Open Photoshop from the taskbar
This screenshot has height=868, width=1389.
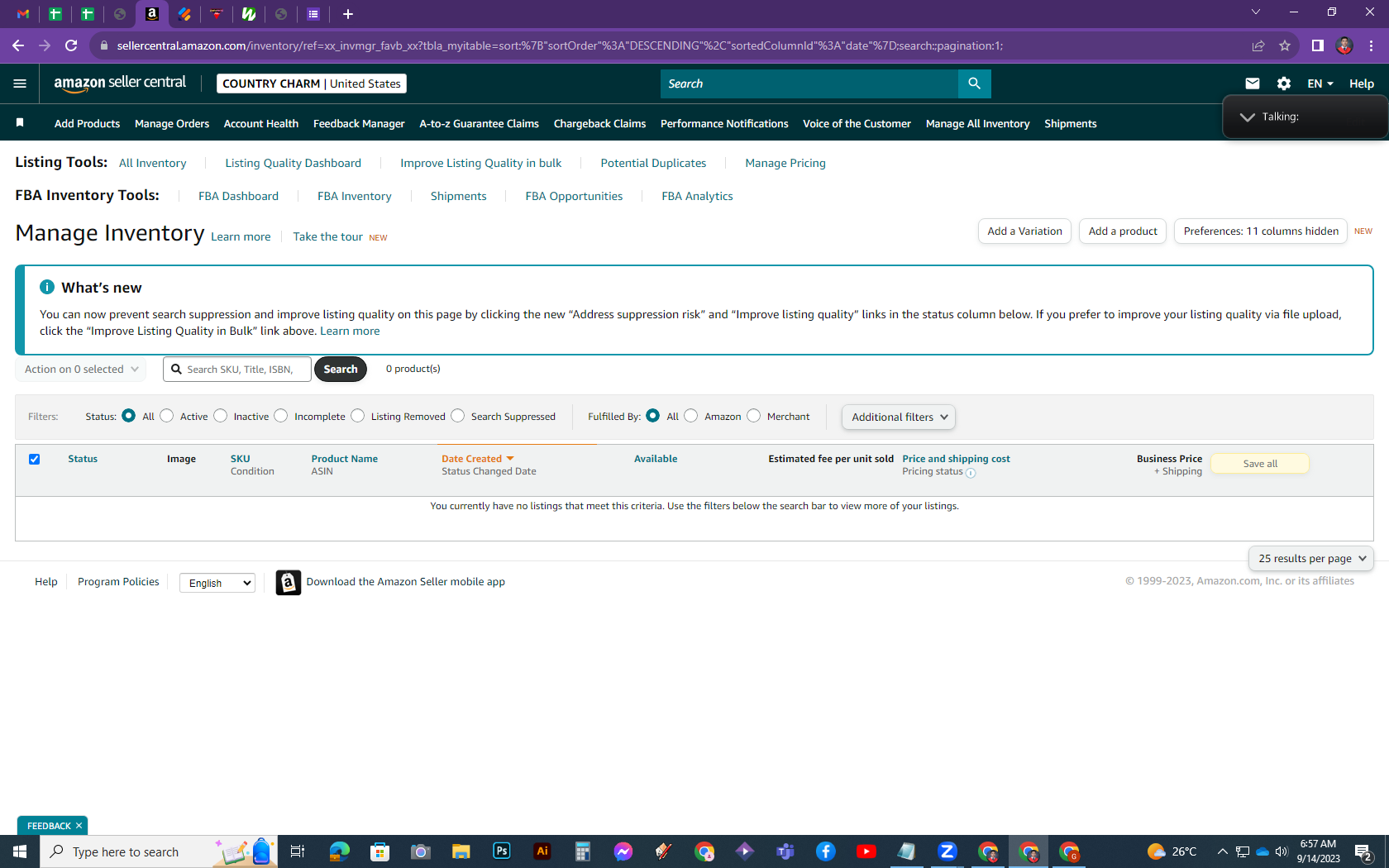point(502,851)
